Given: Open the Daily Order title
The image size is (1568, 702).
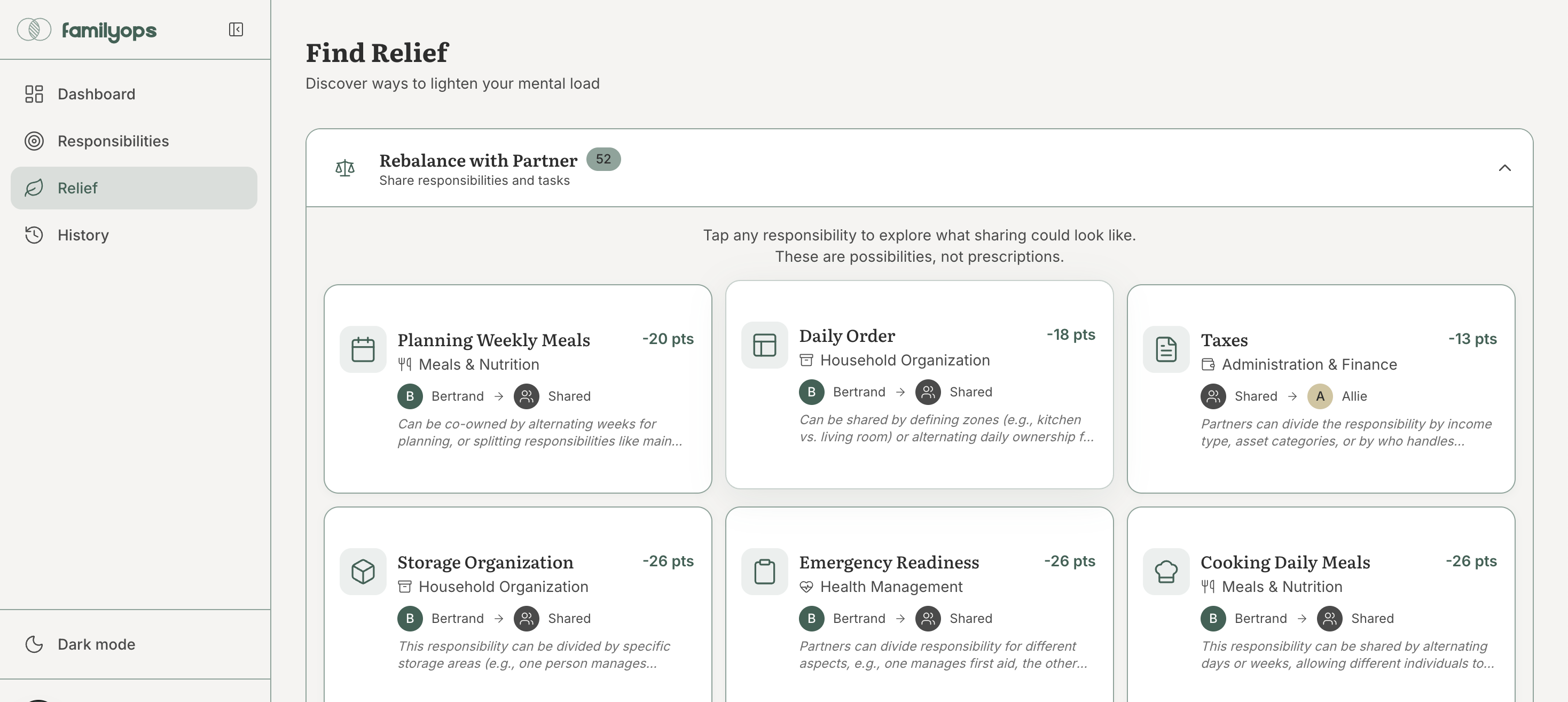Looking at the screenshot, I should coord(846,336).
